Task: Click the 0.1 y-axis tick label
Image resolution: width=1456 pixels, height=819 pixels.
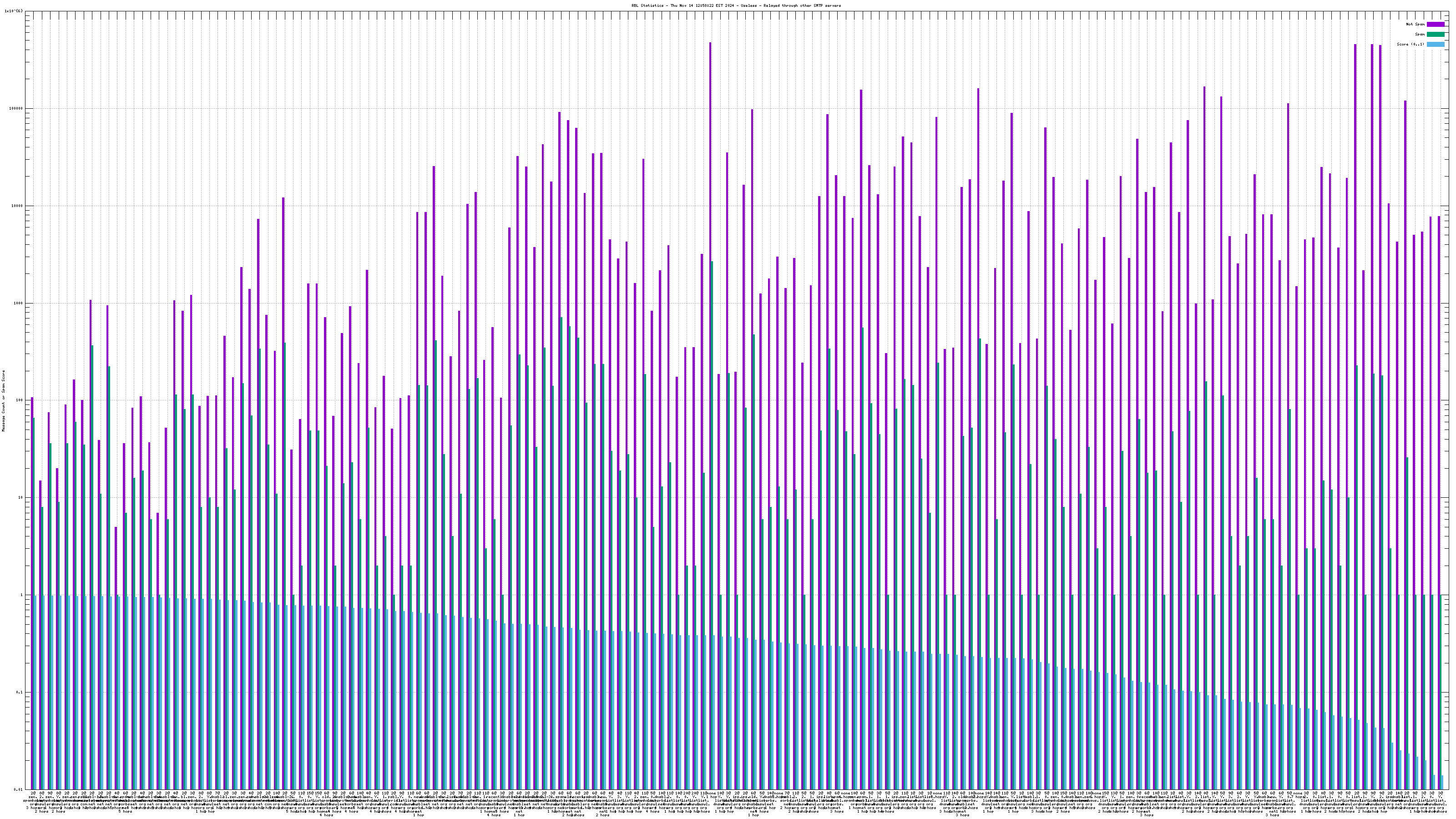Action: 20,693
